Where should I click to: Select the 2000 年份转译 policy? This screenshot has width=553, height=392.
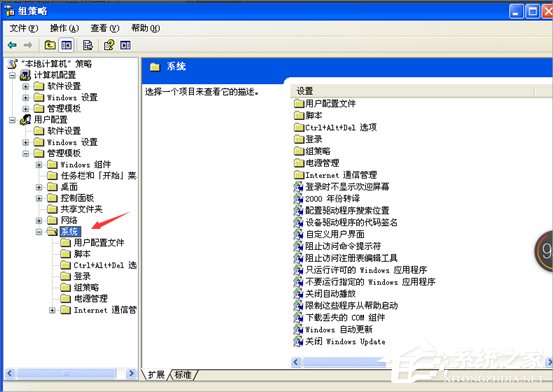tap(327, 199)
